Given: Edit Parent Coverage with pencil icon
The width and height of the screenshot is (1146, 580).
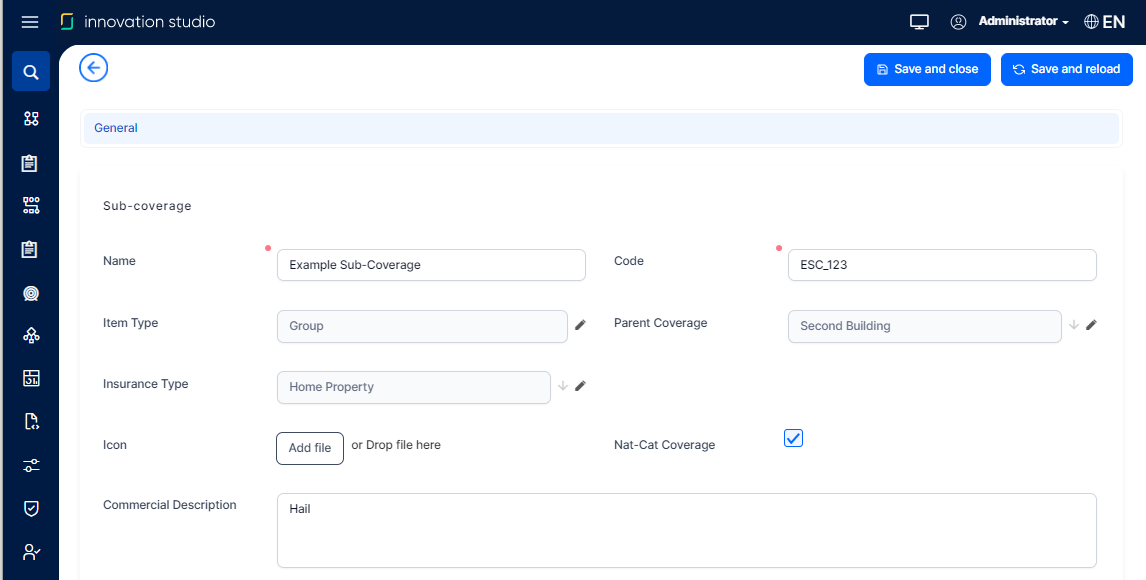Looking at the screenshot, I should coord(1091,325).
